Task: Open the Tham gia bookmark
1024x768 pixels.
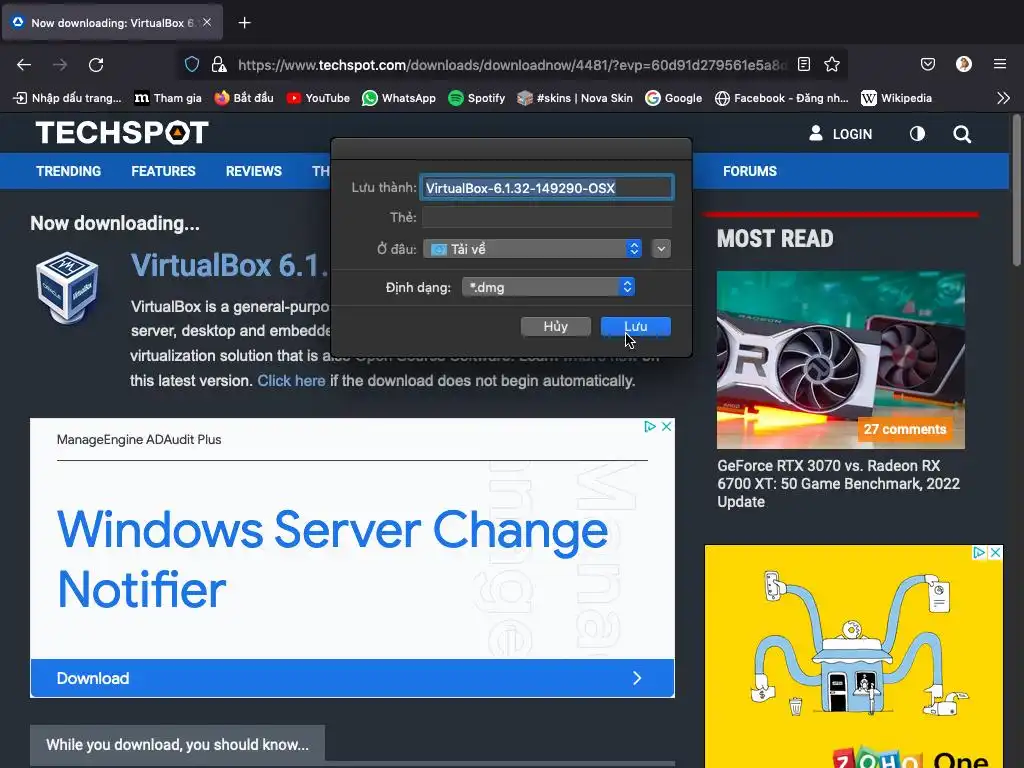Action: click(x=168, y=98)
